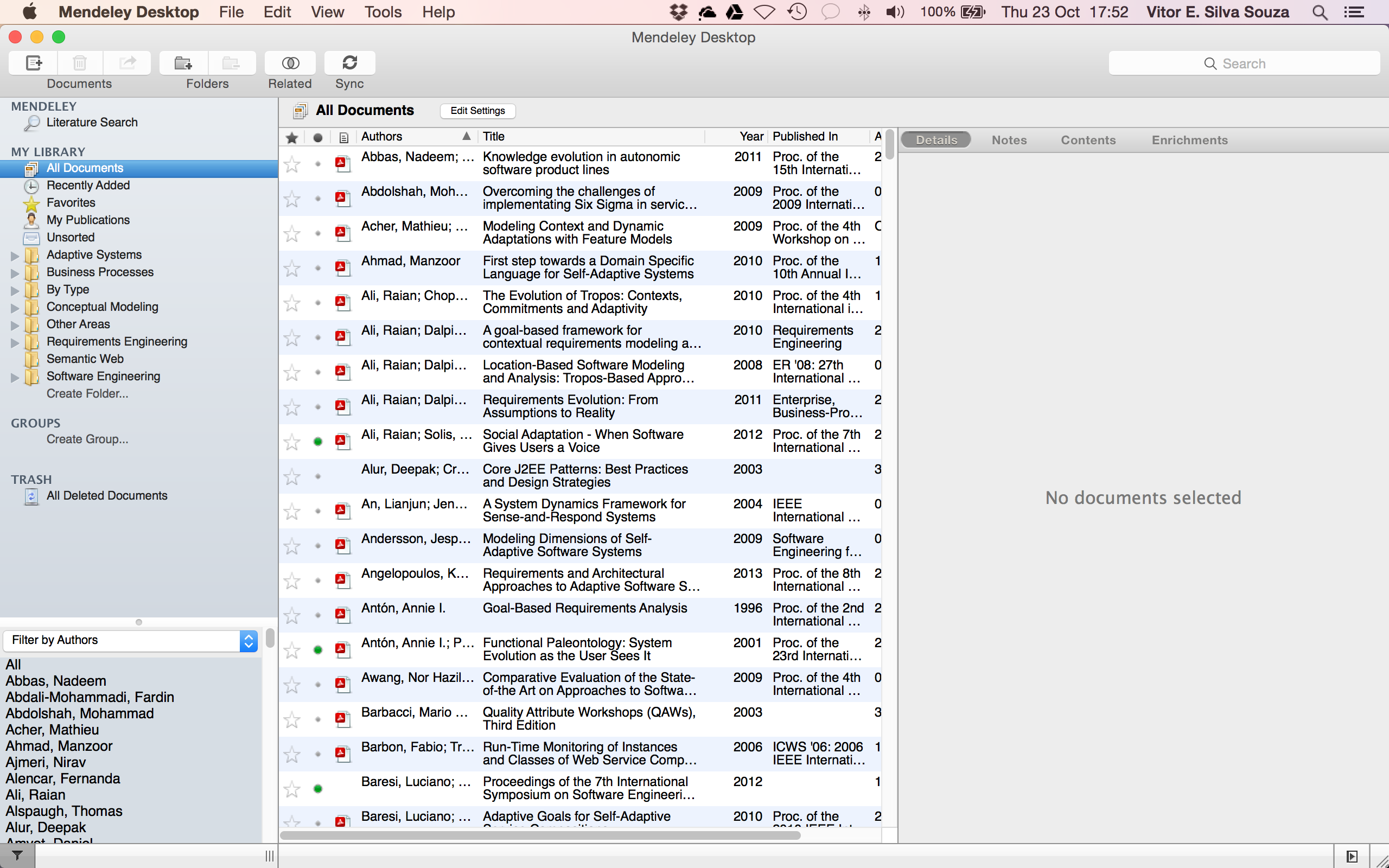Sort by the favorites star column header

click(x=291, y=137)
